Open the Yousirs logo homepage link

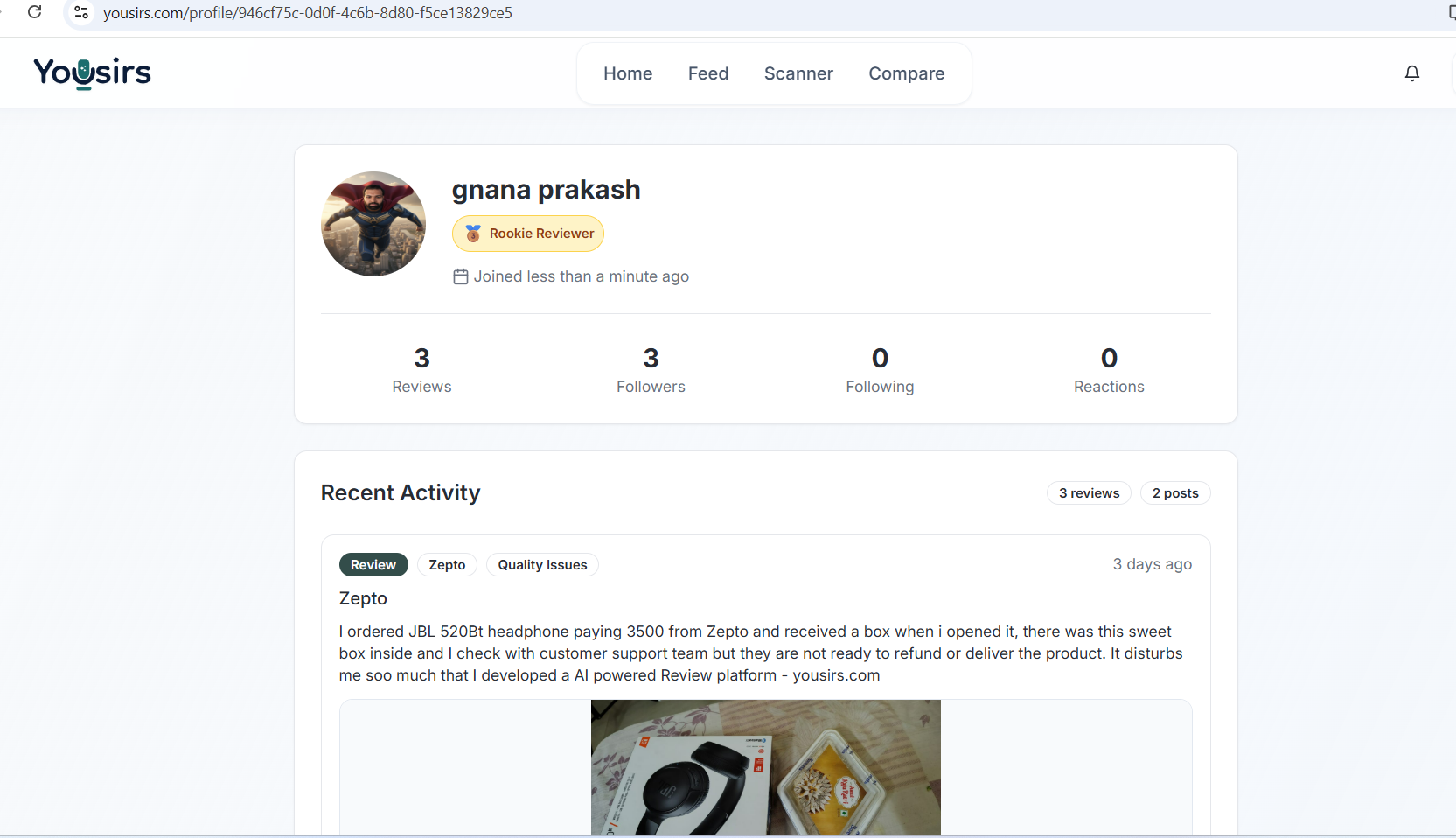click(x=92, y=73)
